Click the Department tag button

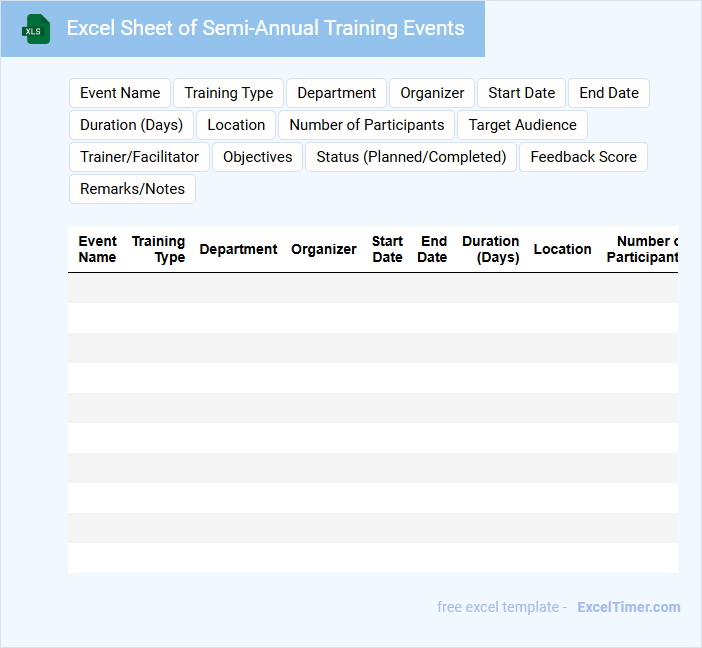(336, 93)
